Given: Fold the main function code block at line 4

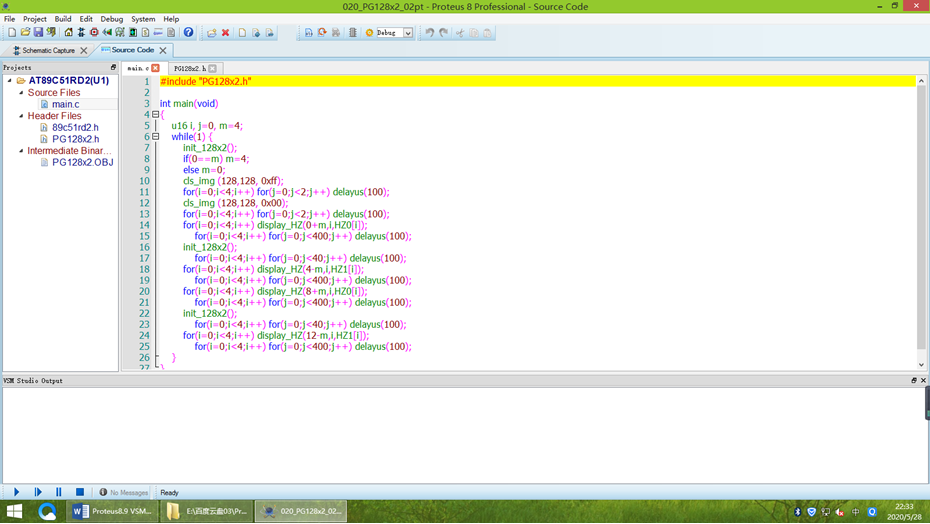Looking at the screenshot, I should click(155, 115).
